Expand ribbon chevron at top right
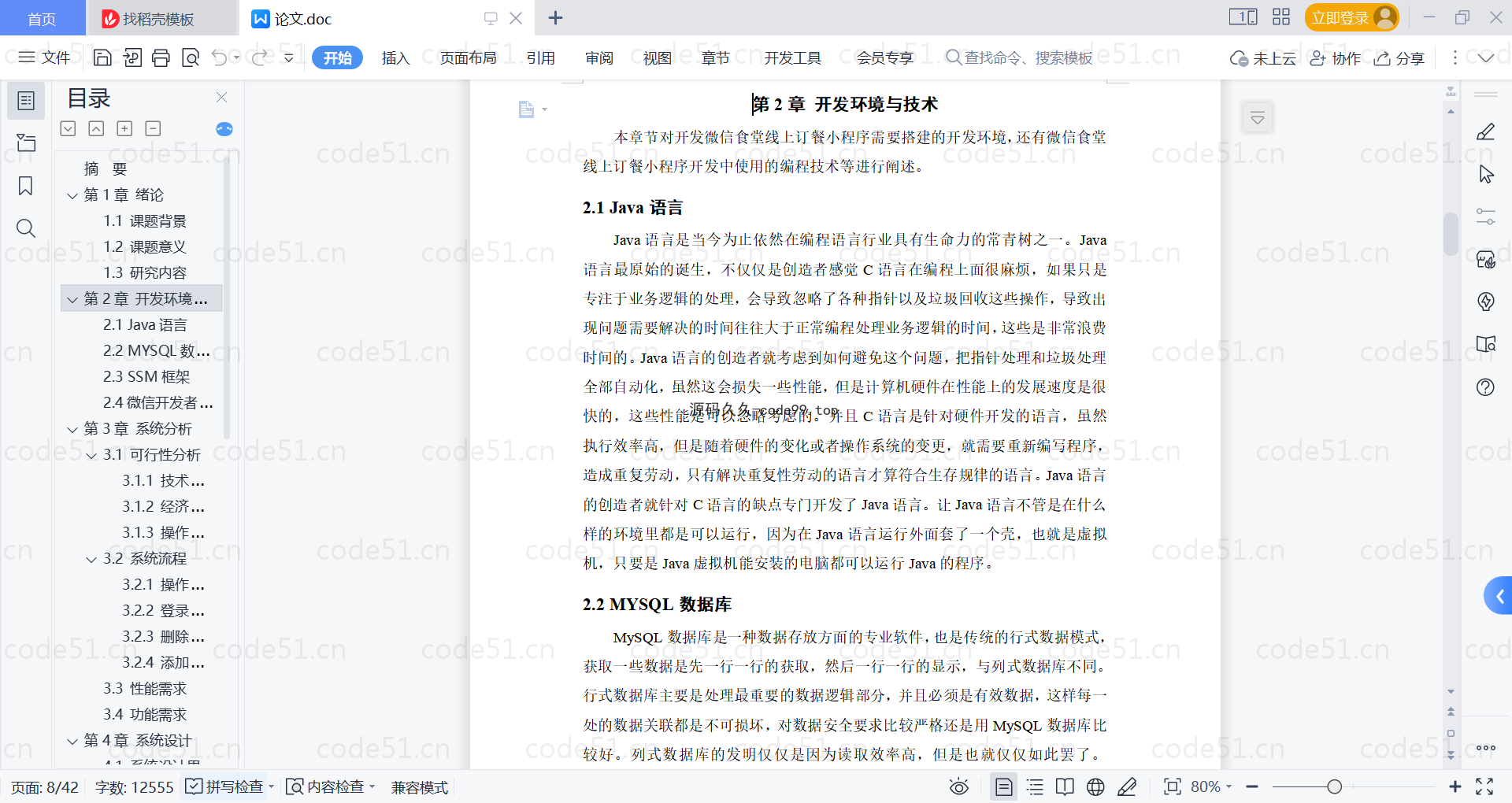The height and width of the screenshot is (803, 1512). pos(1486,57)
